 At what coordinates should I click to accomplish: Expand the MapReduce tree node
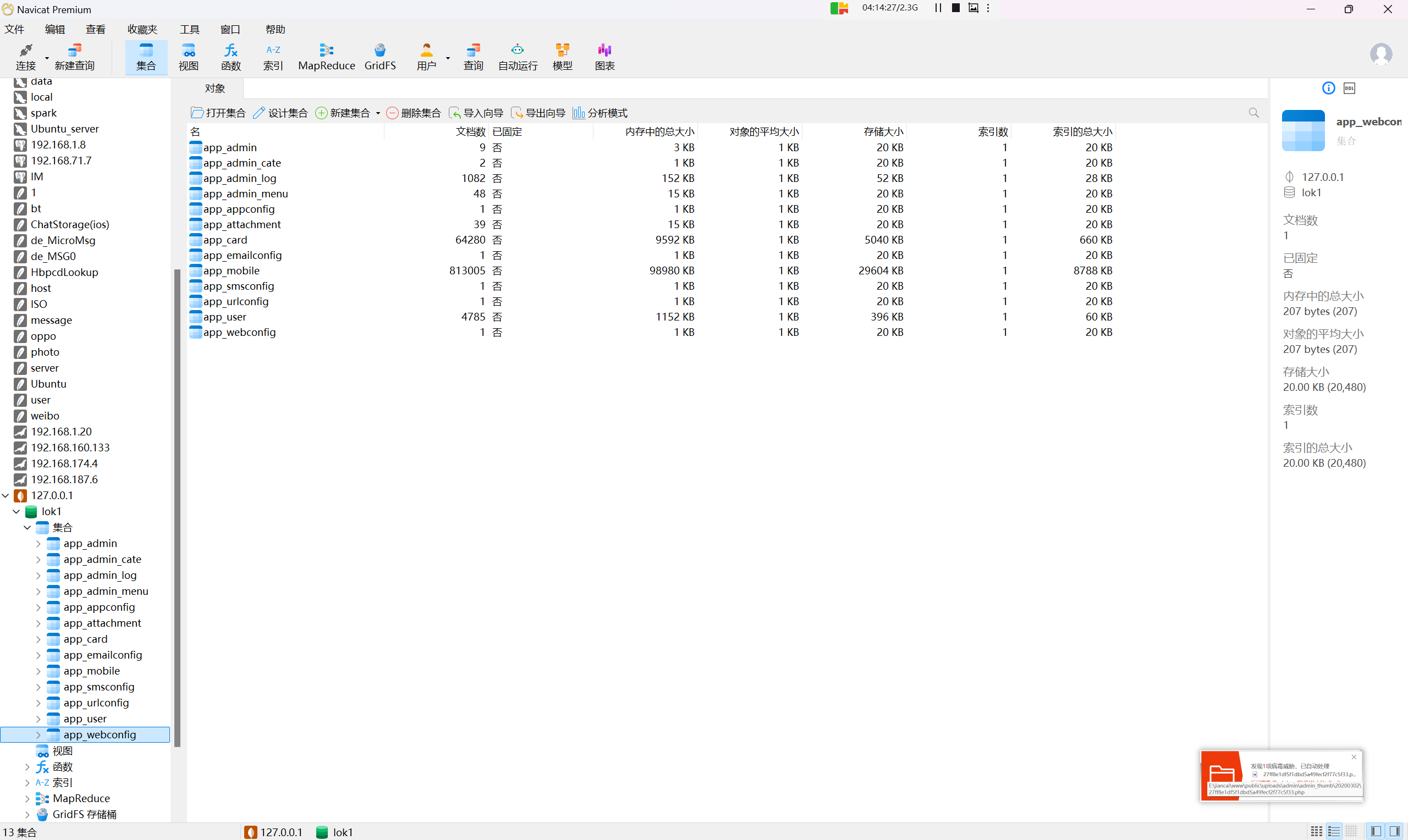27,799
